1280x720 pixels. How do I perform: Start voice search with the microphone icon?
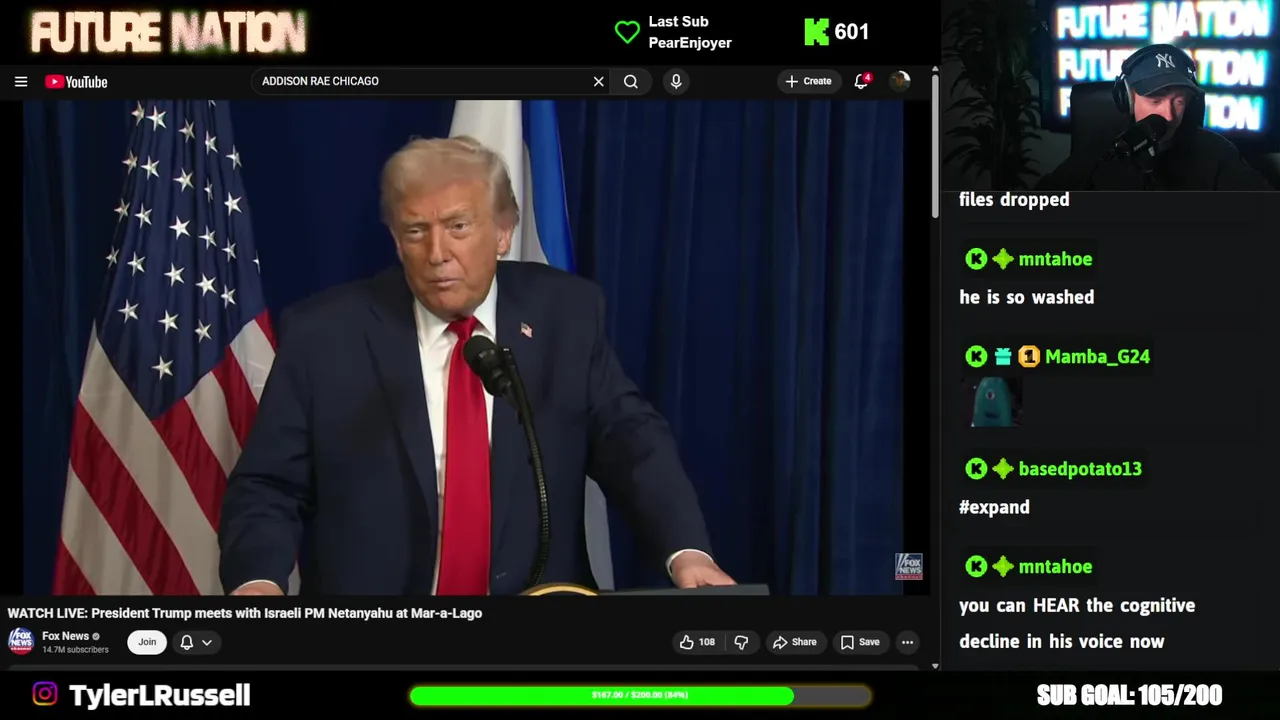[x=676, y=82]
